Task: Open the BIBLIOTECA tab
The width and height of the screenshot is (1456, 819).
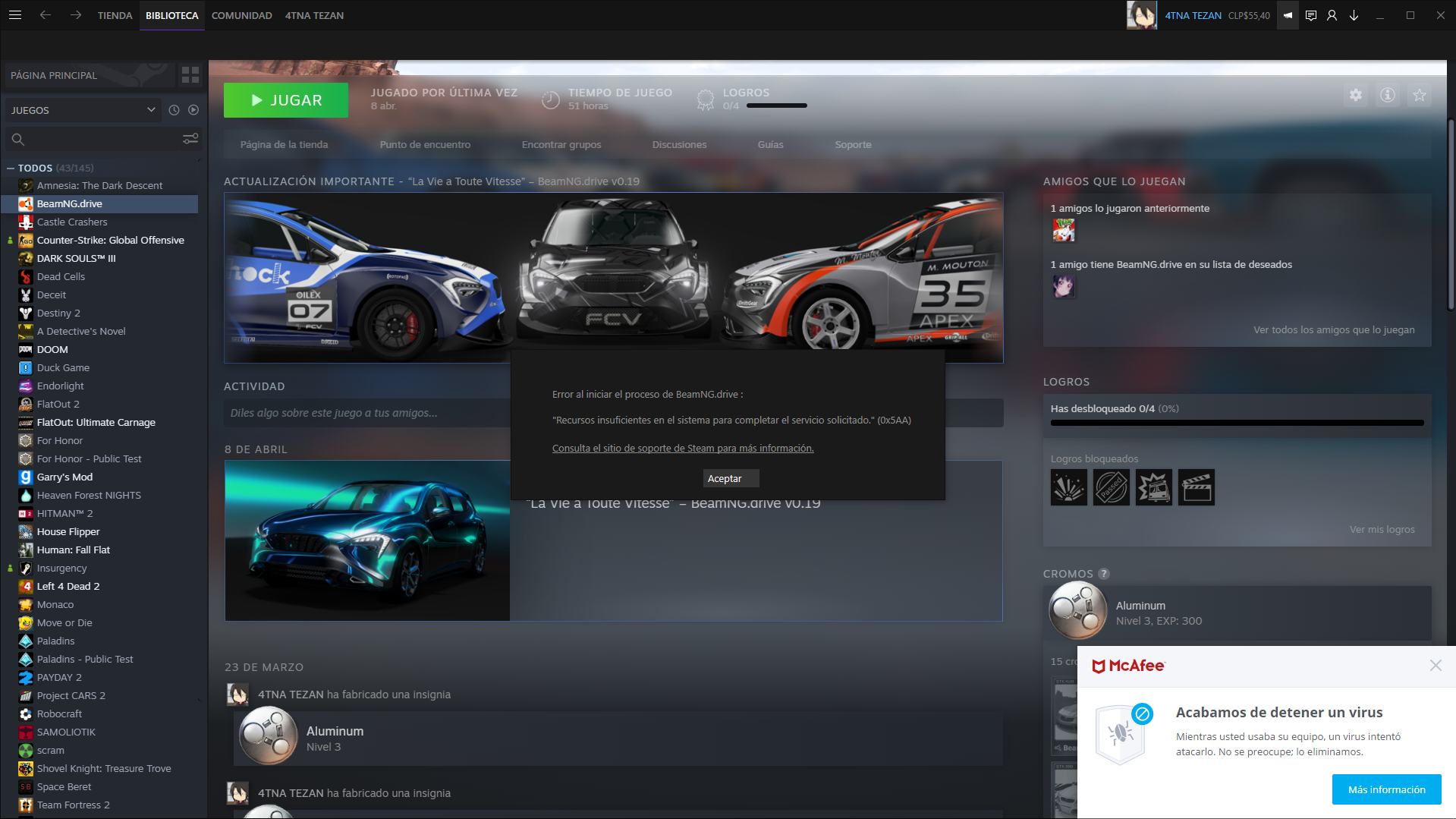Action: pos(172,15)
